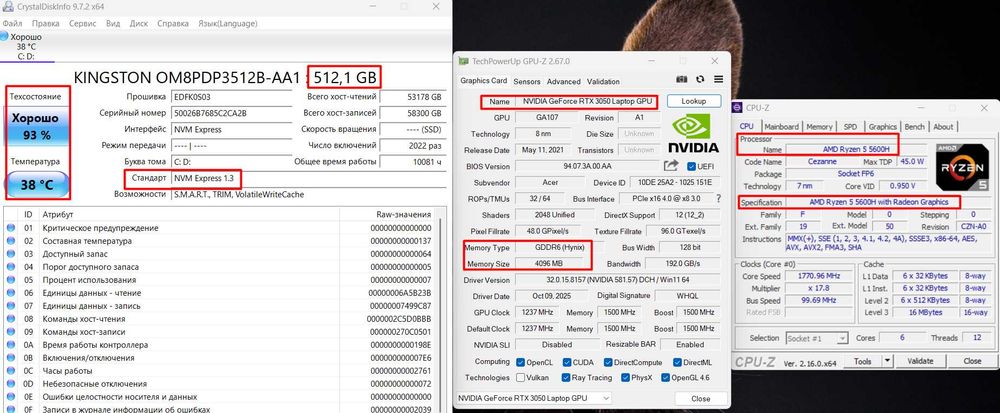Select Graphics Card tab in GPU-Z
Screen dimensions: 1000x413
pyautogui.click(x=483, y=81)
